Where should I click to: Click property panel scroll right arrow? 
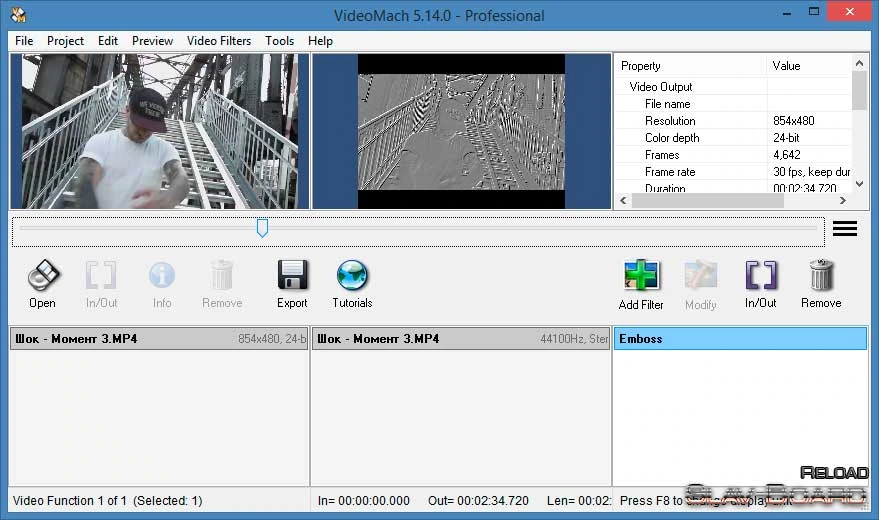pyautogui.click(x=843, y=201)
